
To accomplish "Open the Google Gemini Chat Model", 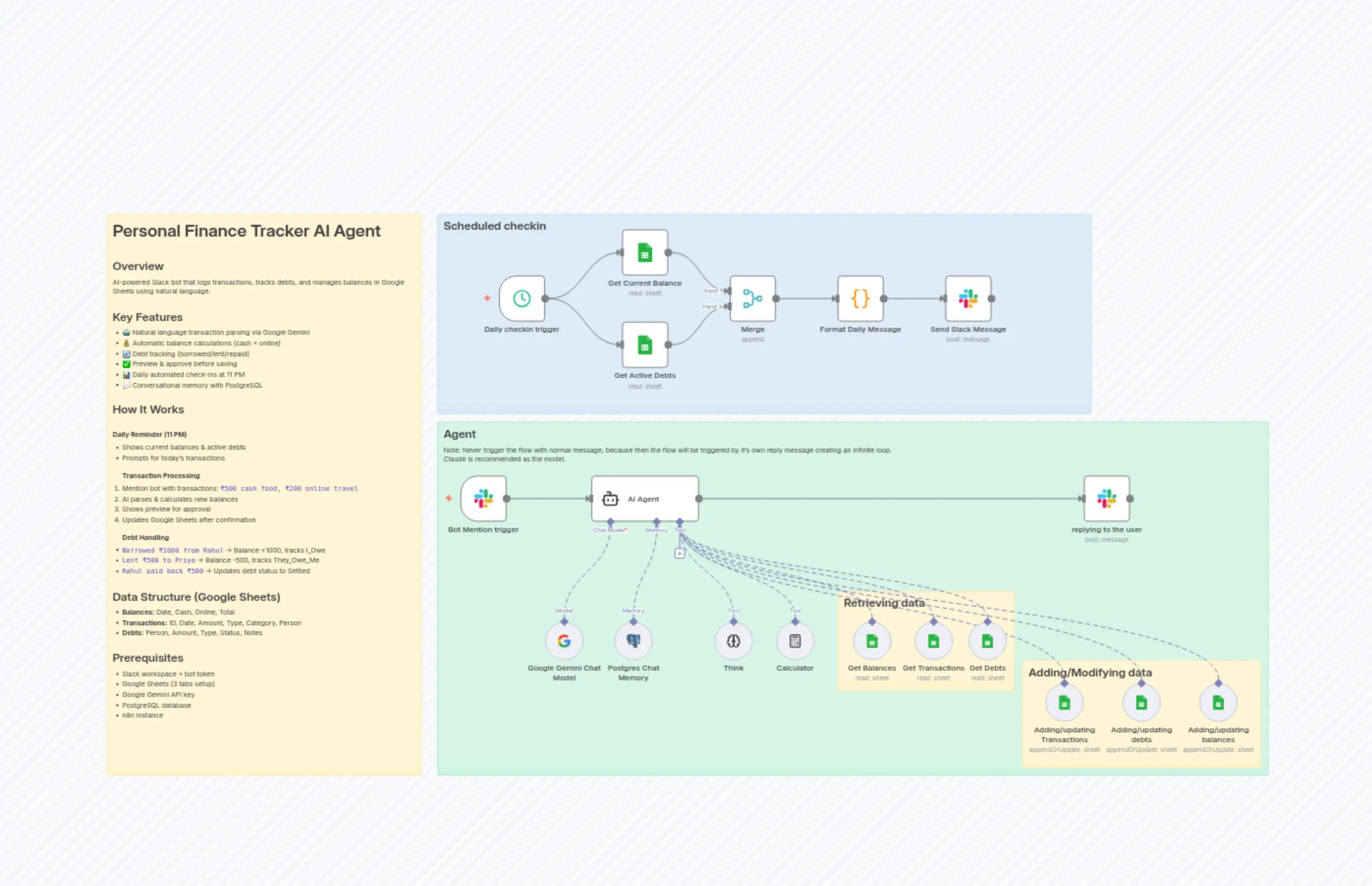I will click(x=564, y=641).
